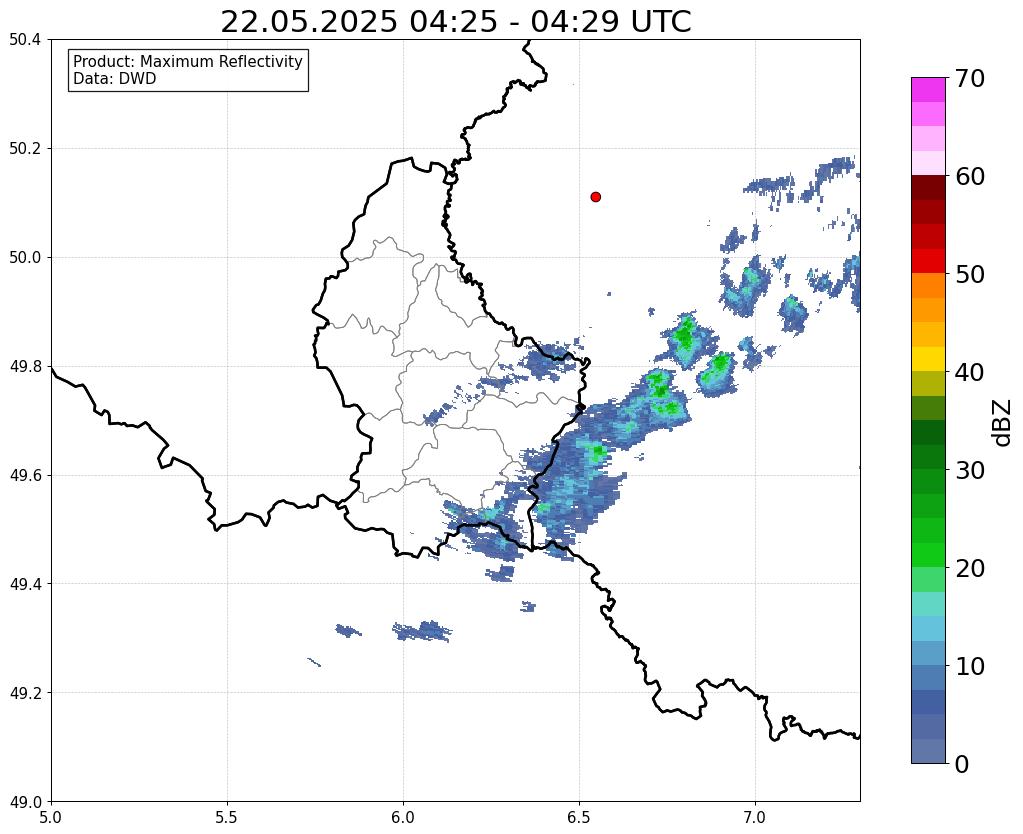Click the 20 value on the colorbar
Viewport: 1023px width, 834px height.
coord(969,568)
